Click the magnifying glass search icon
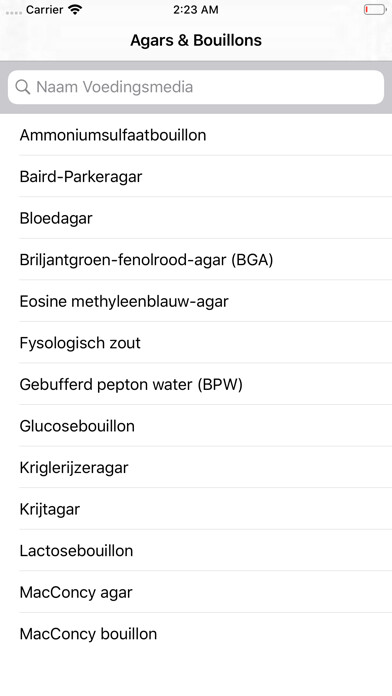This screenshot has height=696, width=392. 23,87
